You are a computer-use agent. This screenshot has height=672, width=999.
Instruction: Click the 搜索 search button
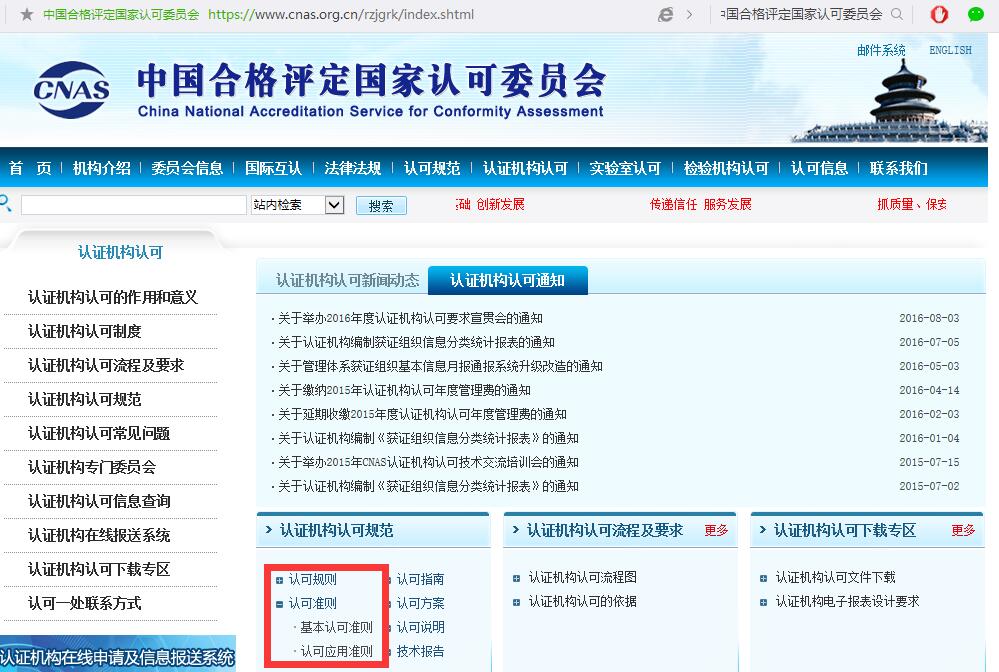(381, 205)
